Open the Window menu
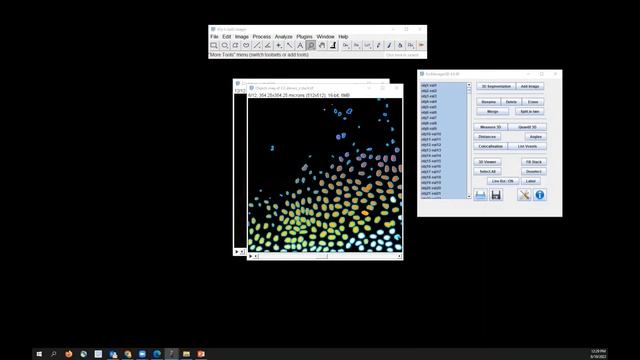640x360 pixels. (325, 36)
